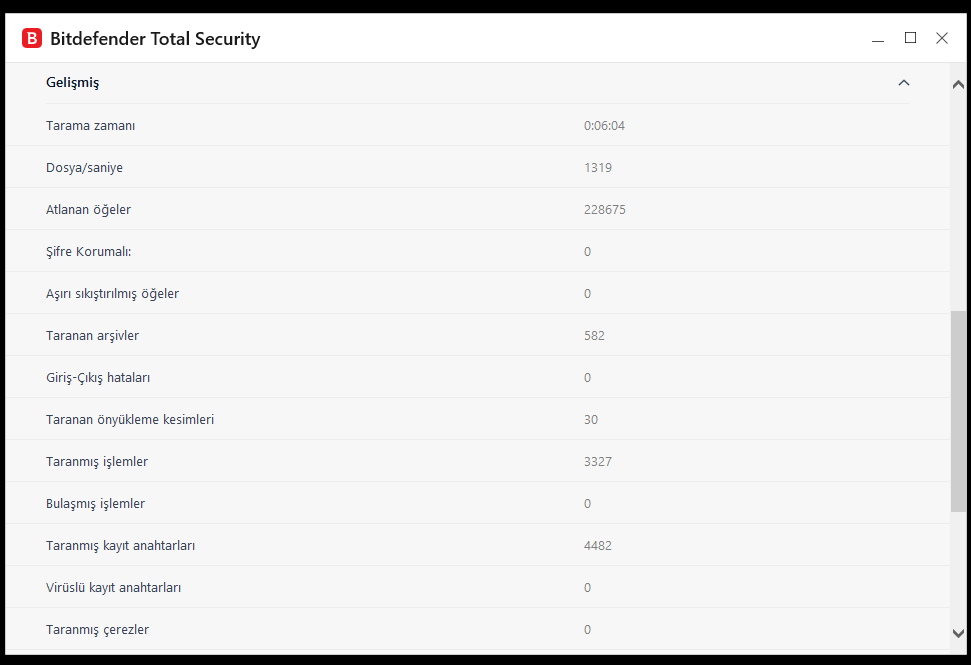Click the Bitdefender red B logo
Viewport: 971px width, 665px height.
(x=32, y=39)
